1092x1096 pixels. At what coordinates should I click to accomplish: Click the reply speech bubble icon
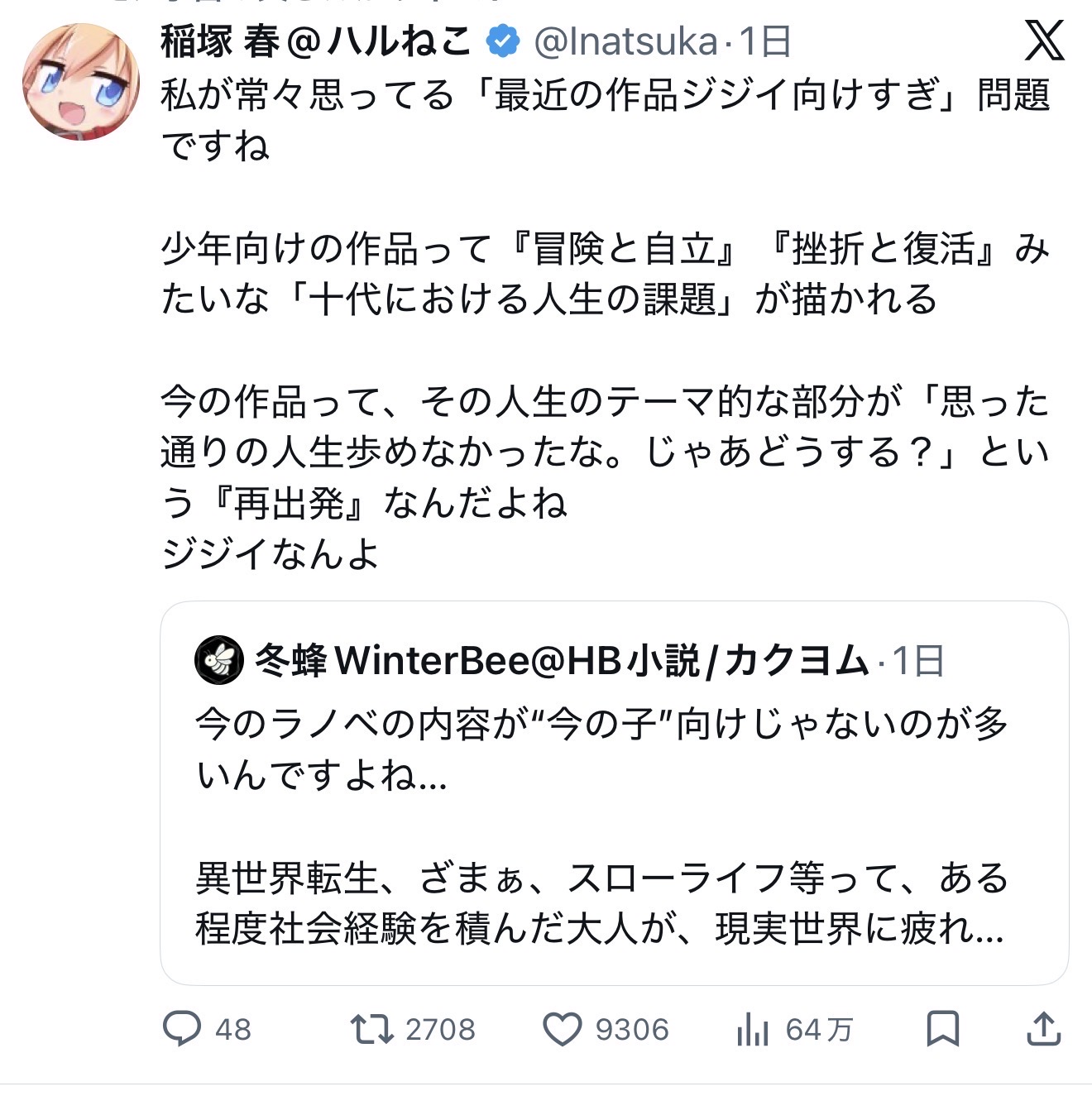(182, 1029)
